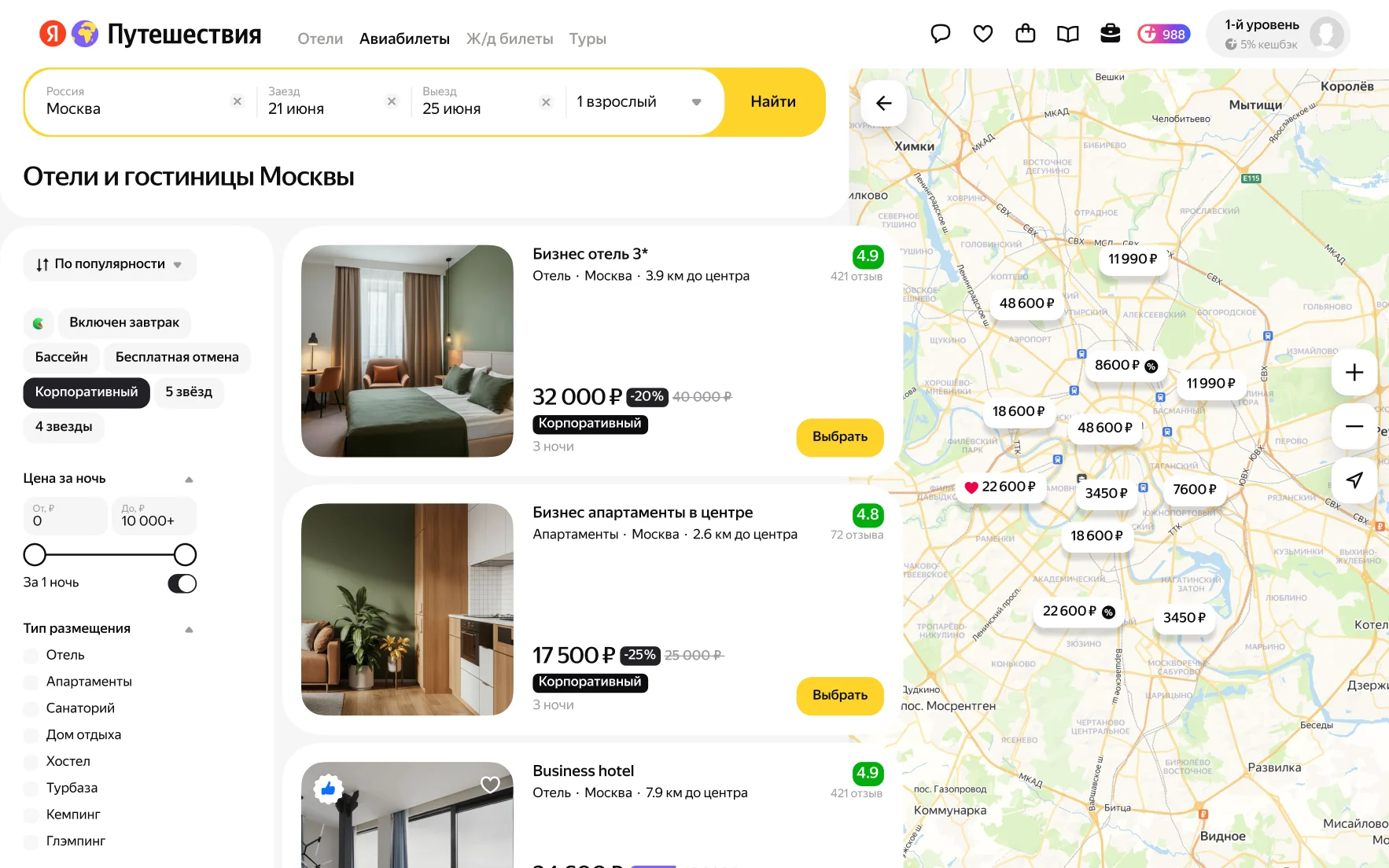
Task: Click the thumbs-up badge on Business hotel photo
Action: pos(329,788)
